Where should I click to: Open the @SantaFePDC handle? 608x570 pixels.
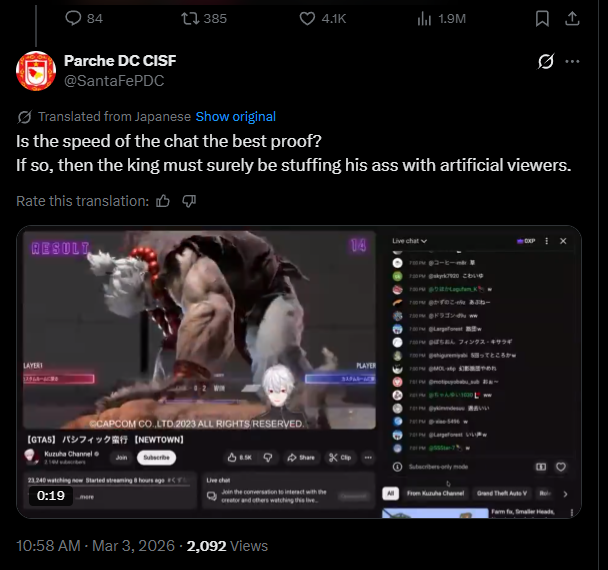tap(114, 81)
